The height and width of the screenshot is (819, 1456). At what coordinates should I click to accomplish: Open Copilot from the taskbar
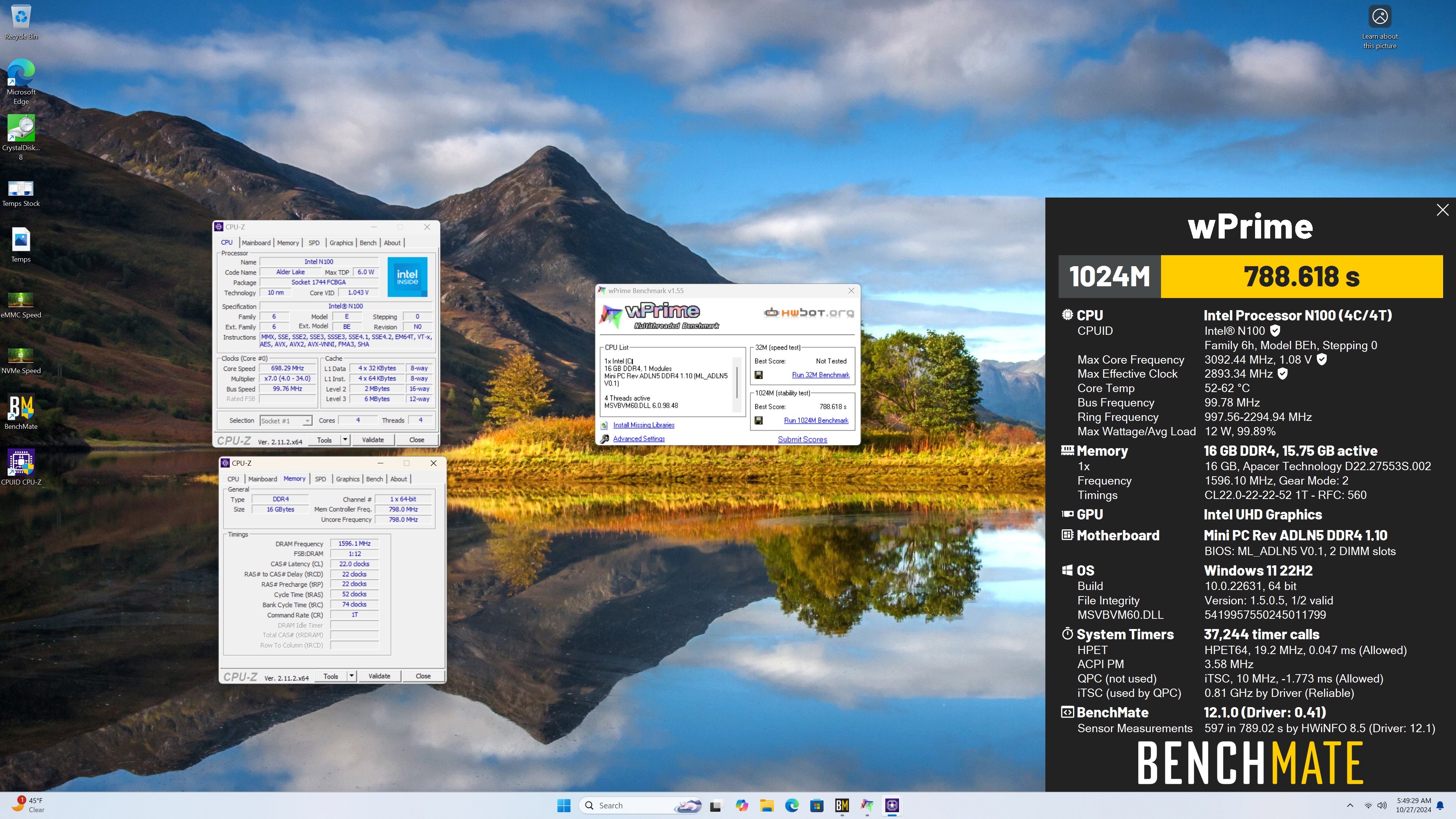(742, 805)
